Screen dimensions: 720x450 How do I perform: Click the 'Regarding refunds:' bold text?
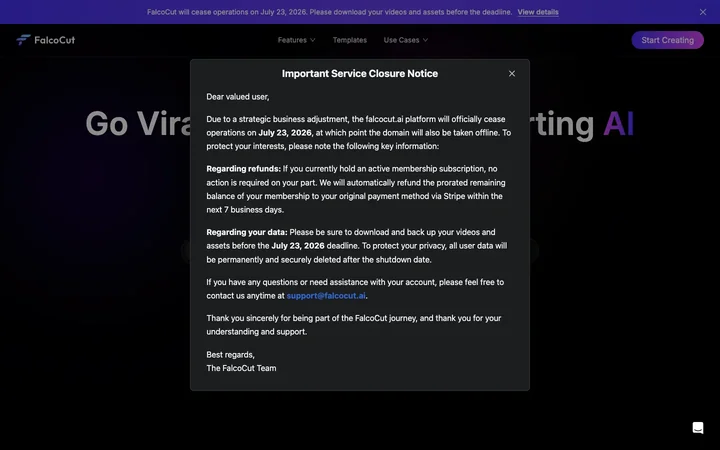(x=243, y=169)
